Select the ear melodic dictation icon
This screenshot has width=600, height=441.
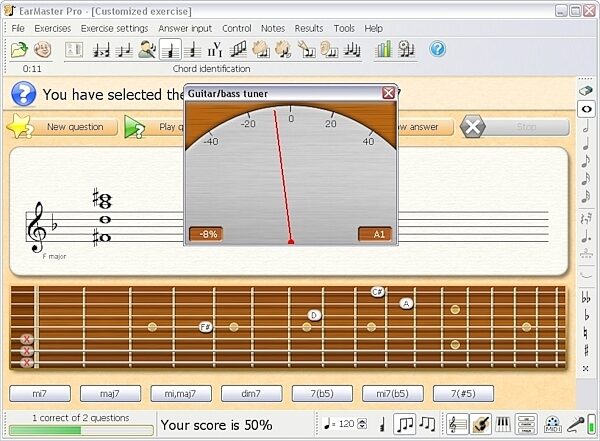329,50
